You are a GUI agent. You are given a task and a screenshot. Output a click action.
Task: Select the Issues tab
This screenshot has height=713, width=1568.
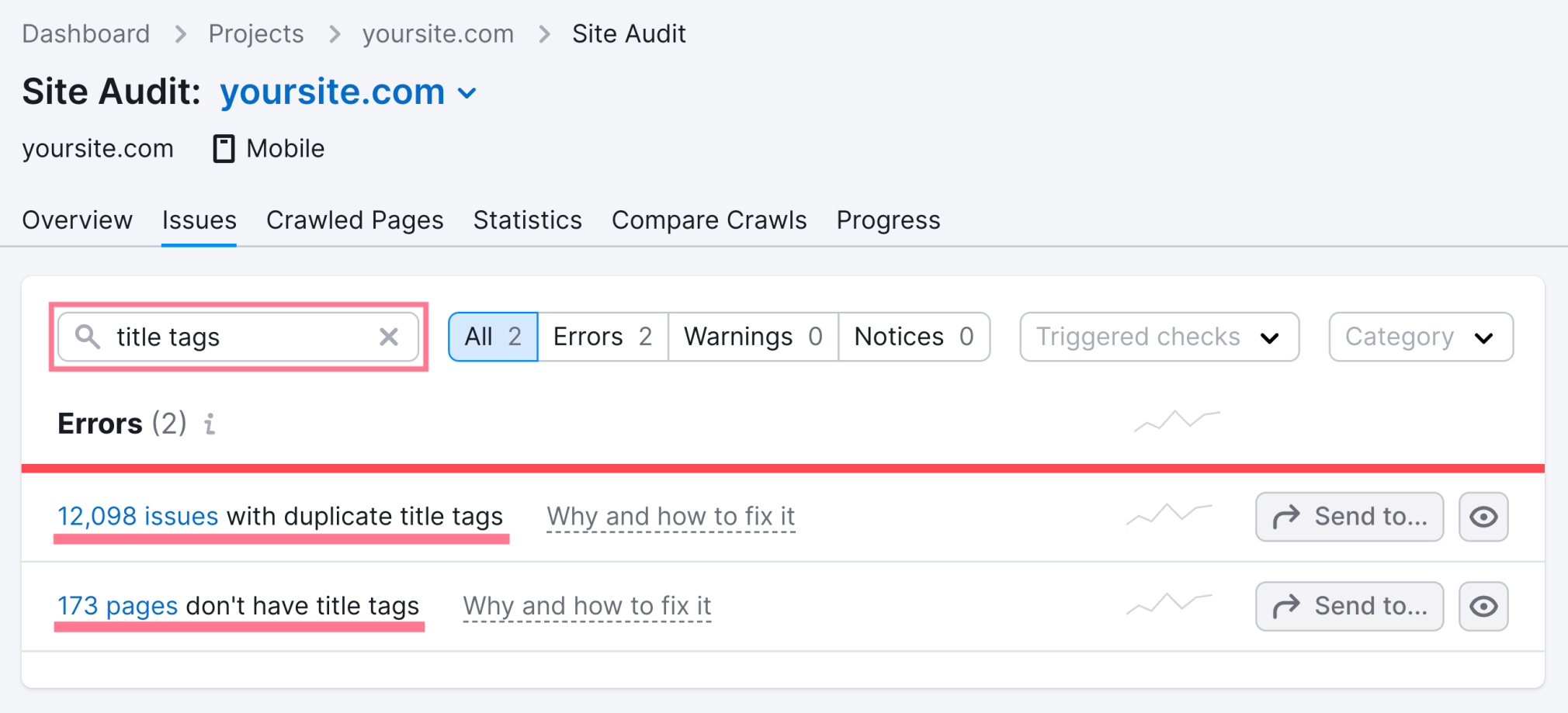[x=199, y=220]
